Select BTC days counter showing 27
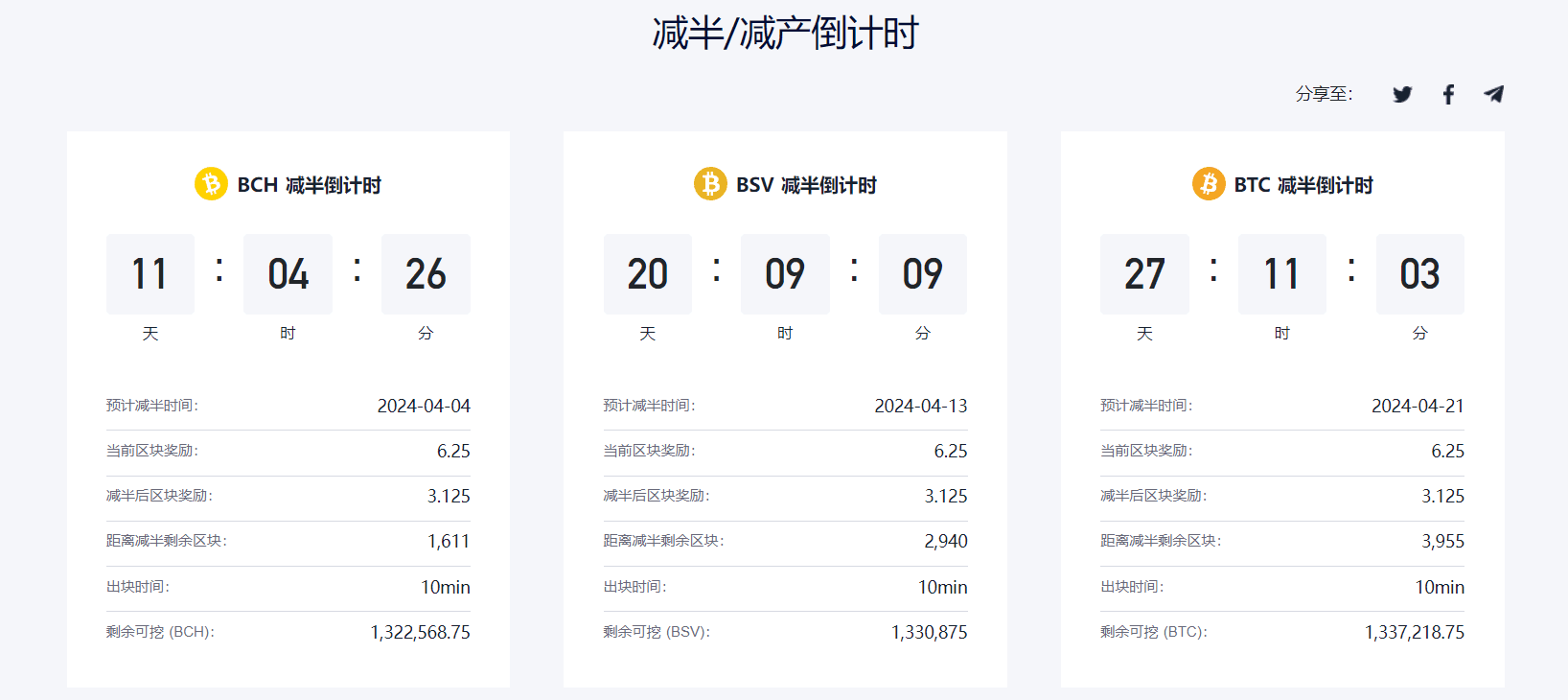 pyautogui.click(x=1144, y=274)
